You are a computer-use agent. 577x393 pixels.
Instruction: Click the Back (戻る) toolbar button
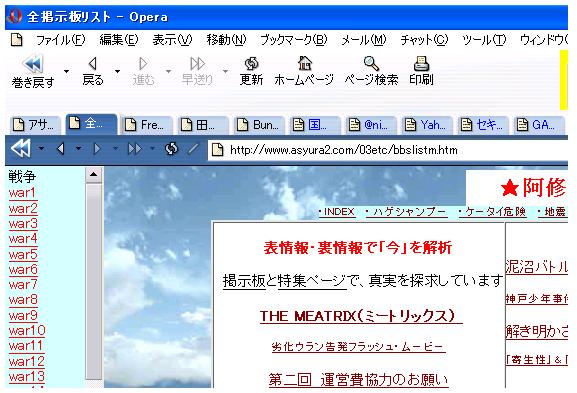point(92,71)
